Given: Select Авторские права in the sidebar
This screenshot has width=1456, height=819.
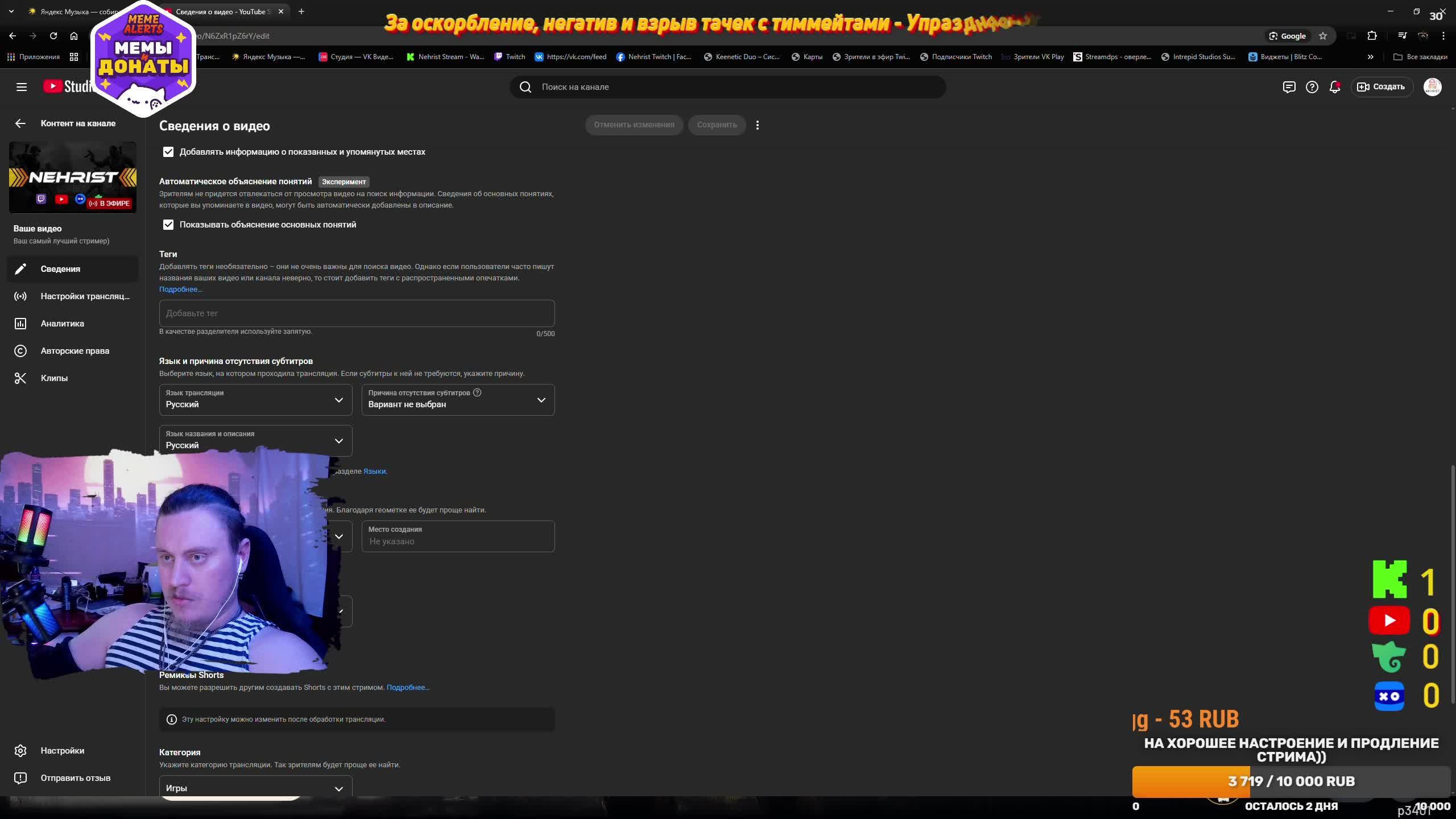Looking at the screenshot, I should [x=75, y=351].
